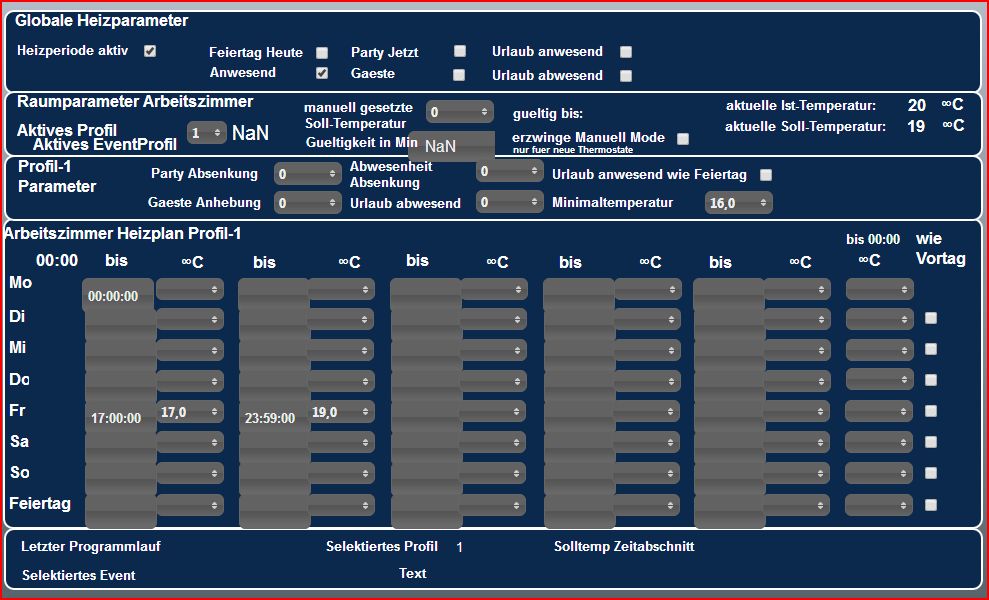The height and width of the screenshot is (600, 989).
Task: Click the aktuelle Soll-Temperatur value 19
Action: 916,126
